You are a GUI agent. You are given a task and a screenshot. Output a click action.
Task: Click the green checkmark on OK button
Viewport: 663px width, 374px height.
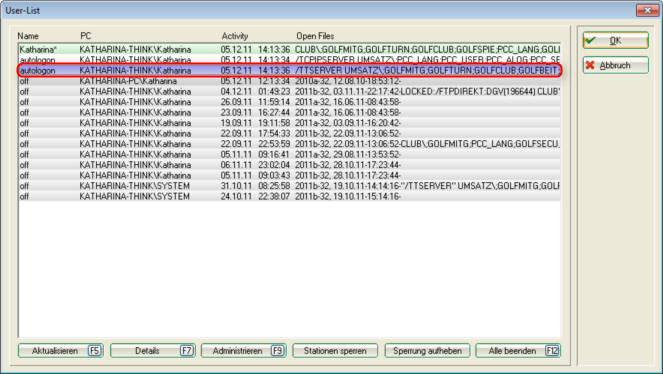click(x=590, y=41)
